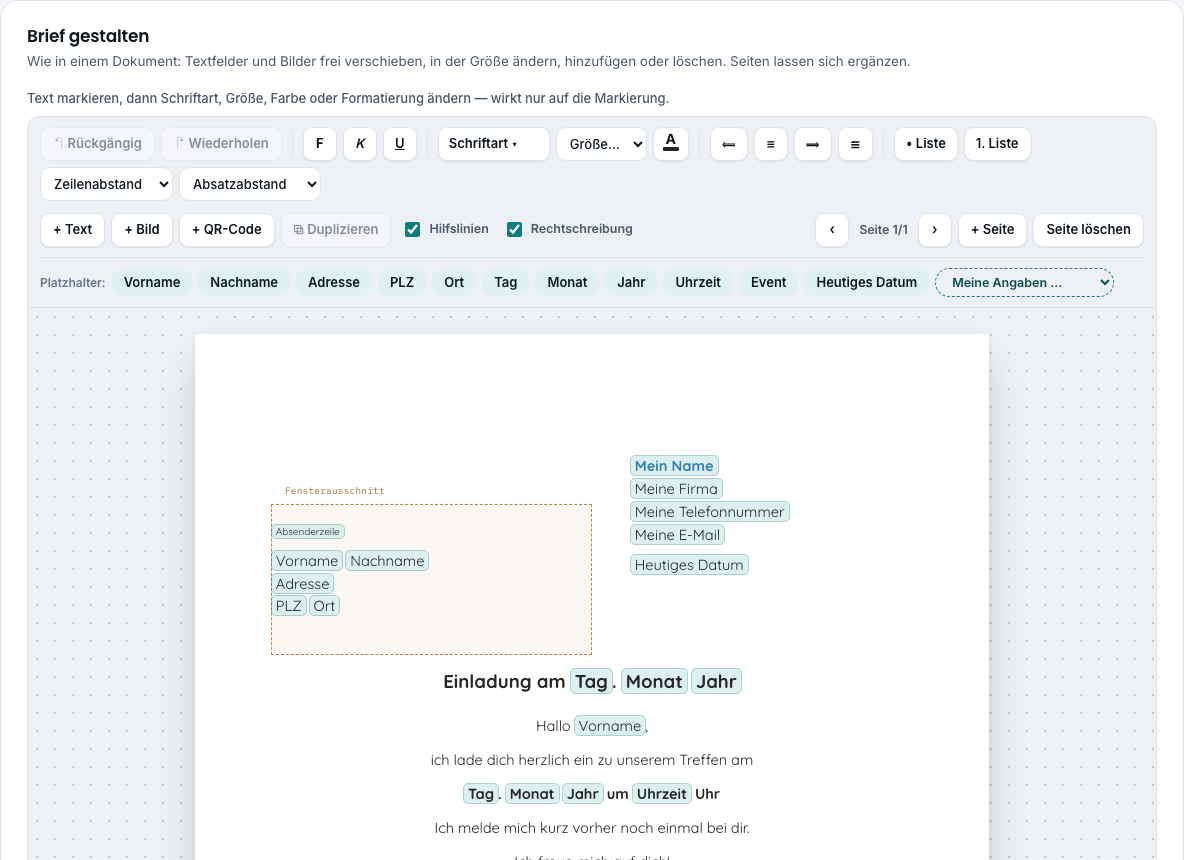The image size is (1184, 860).
Task: Toggle italic formatting with the K button
Action: point(360,143)
